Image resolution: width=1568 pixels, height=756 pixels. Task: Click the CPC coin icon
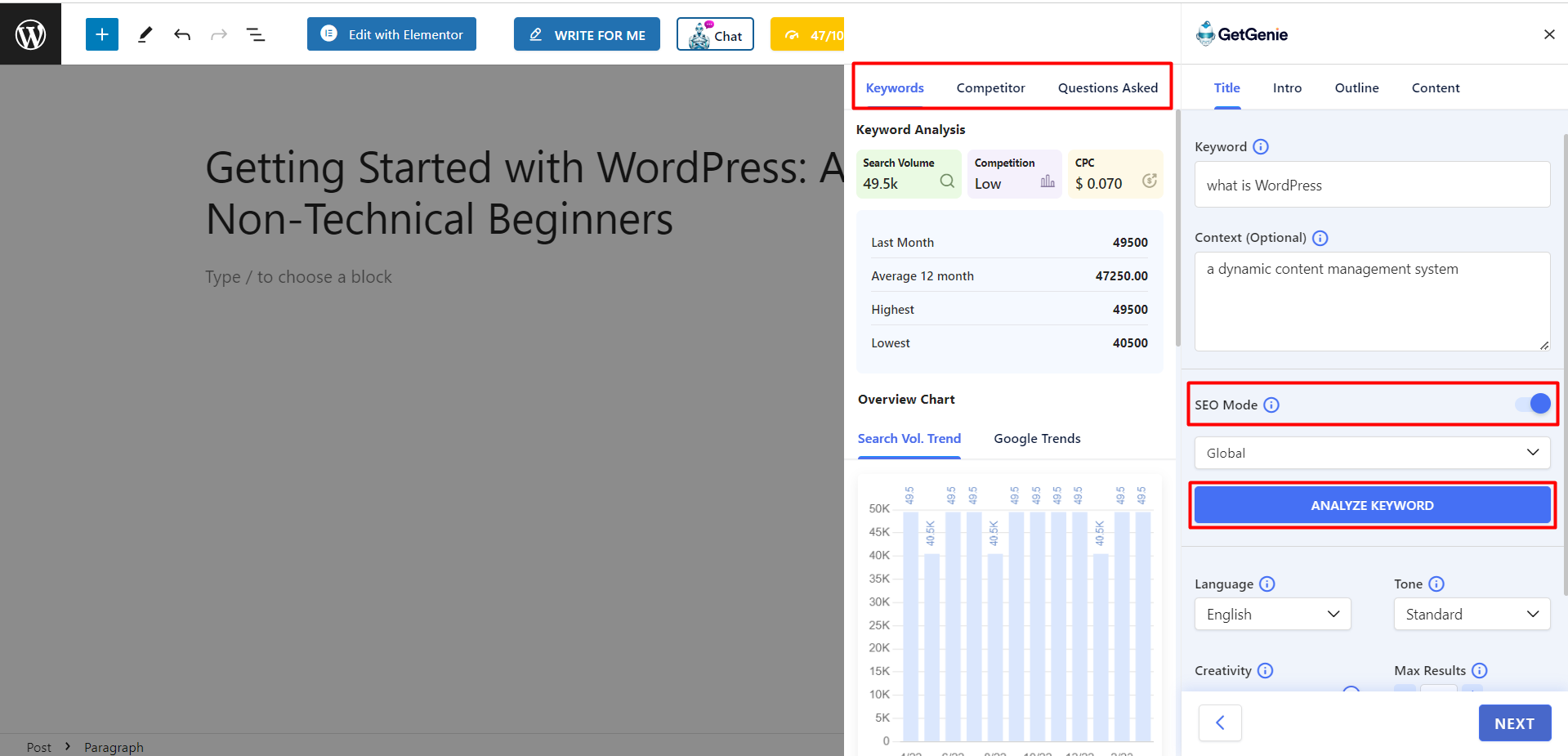point(1149,181)
